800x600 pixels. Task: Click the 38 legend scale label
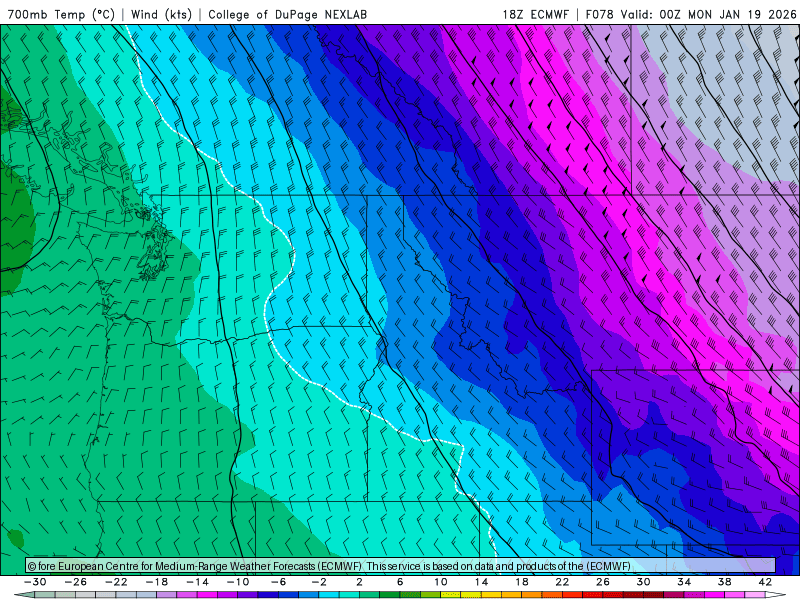click(724, 582)
